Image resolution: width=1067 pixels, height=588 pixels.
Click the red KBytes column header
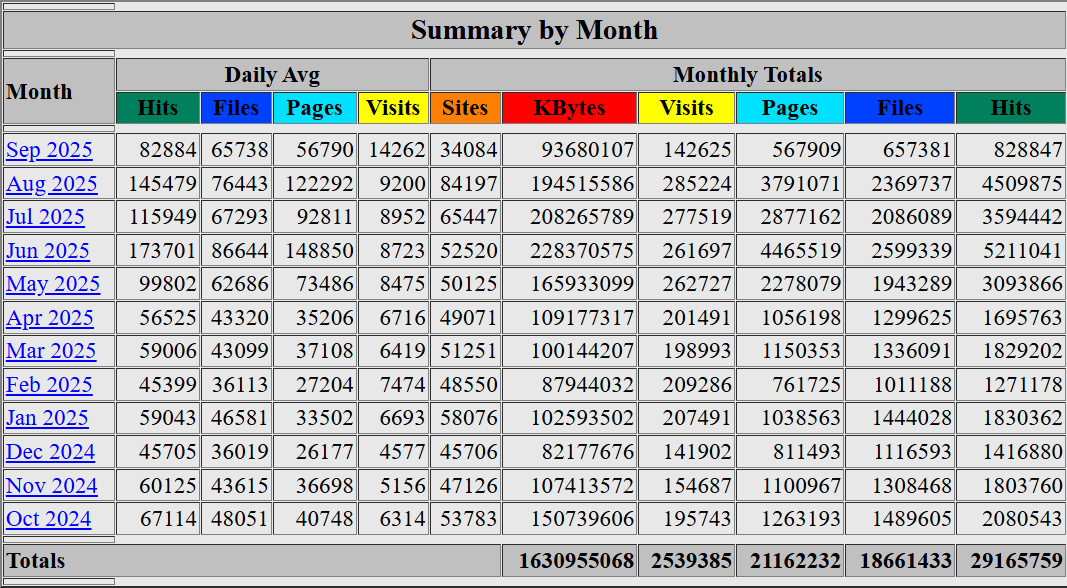pyautogui.click(x=570, y=108)
